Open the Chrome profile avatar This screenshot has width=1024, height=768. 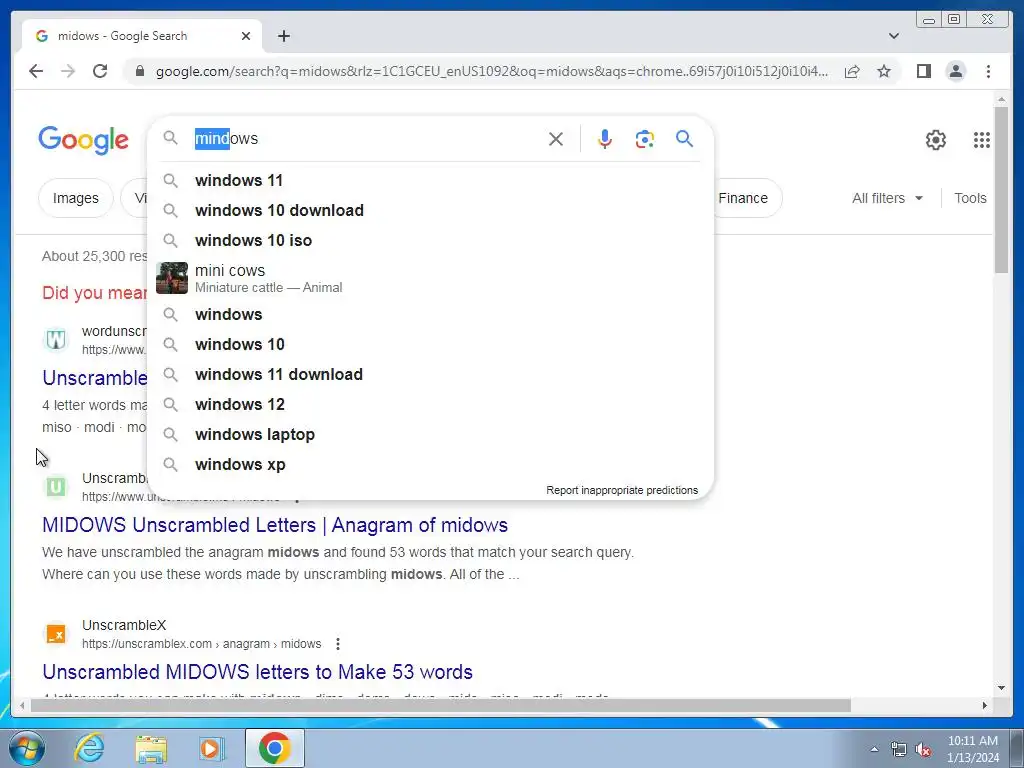click(x=955, y=71)
